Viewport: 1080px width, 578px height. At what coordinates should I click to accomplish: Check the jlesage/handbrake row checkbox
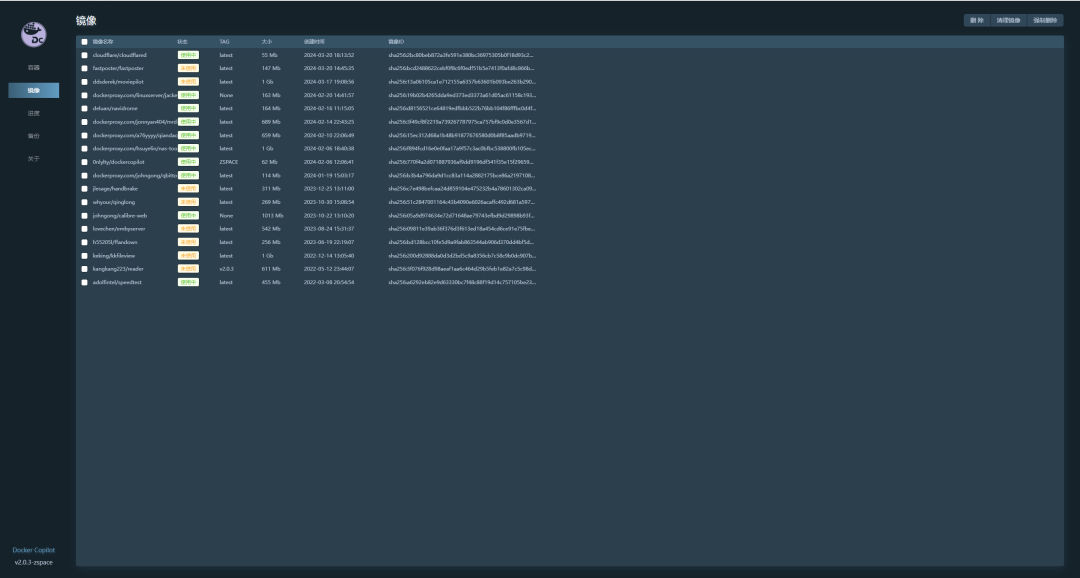[x=83, y=188]
